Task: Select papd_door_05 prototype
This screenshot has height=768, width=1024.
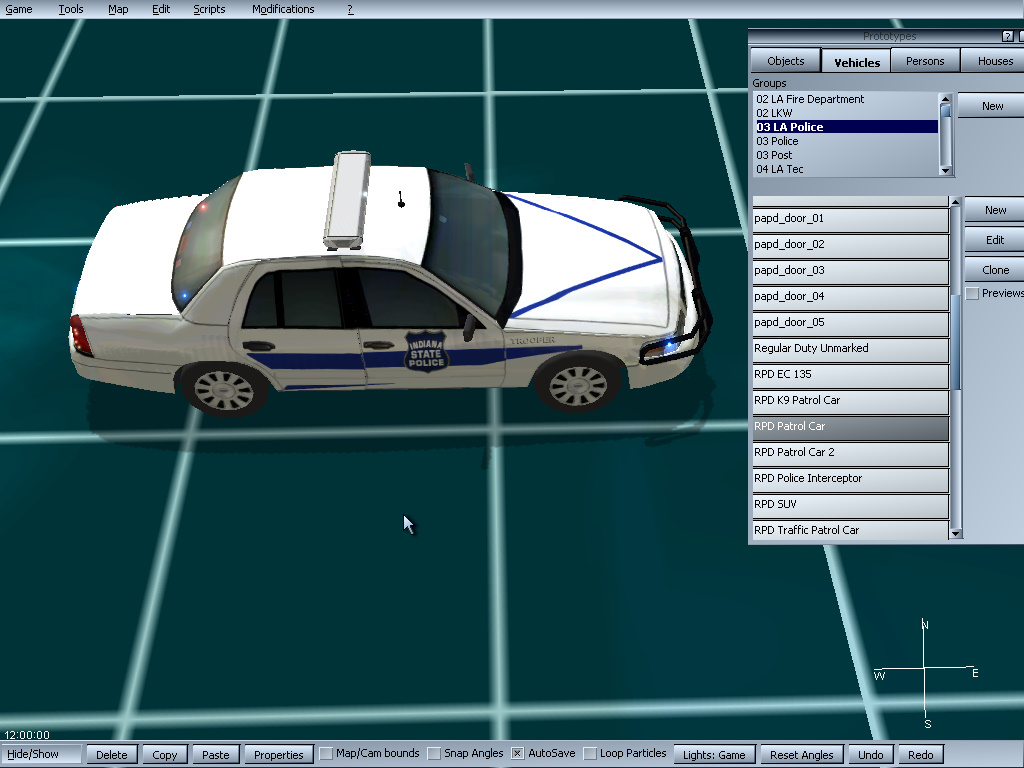Action: 850,323
